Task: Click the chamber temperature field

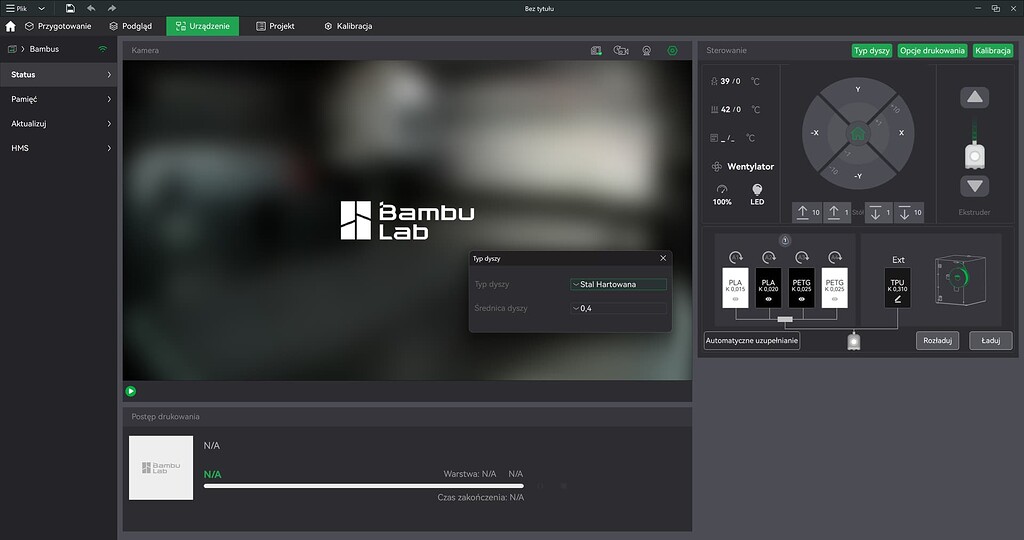Action: tap(728, 138)
